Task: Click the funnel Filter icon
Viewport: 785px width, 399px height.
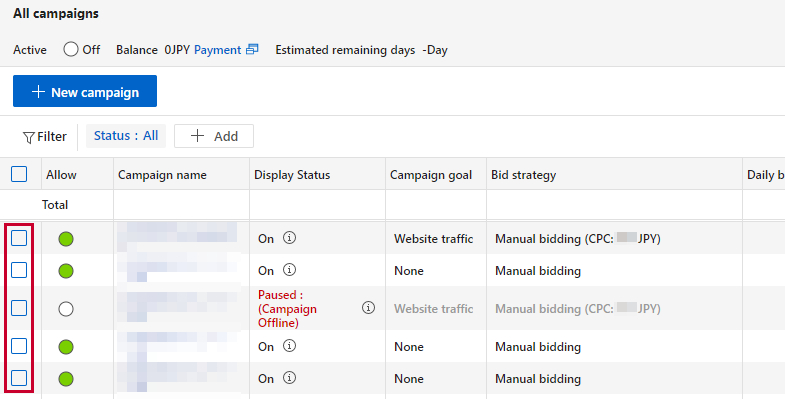Action: 29,137
